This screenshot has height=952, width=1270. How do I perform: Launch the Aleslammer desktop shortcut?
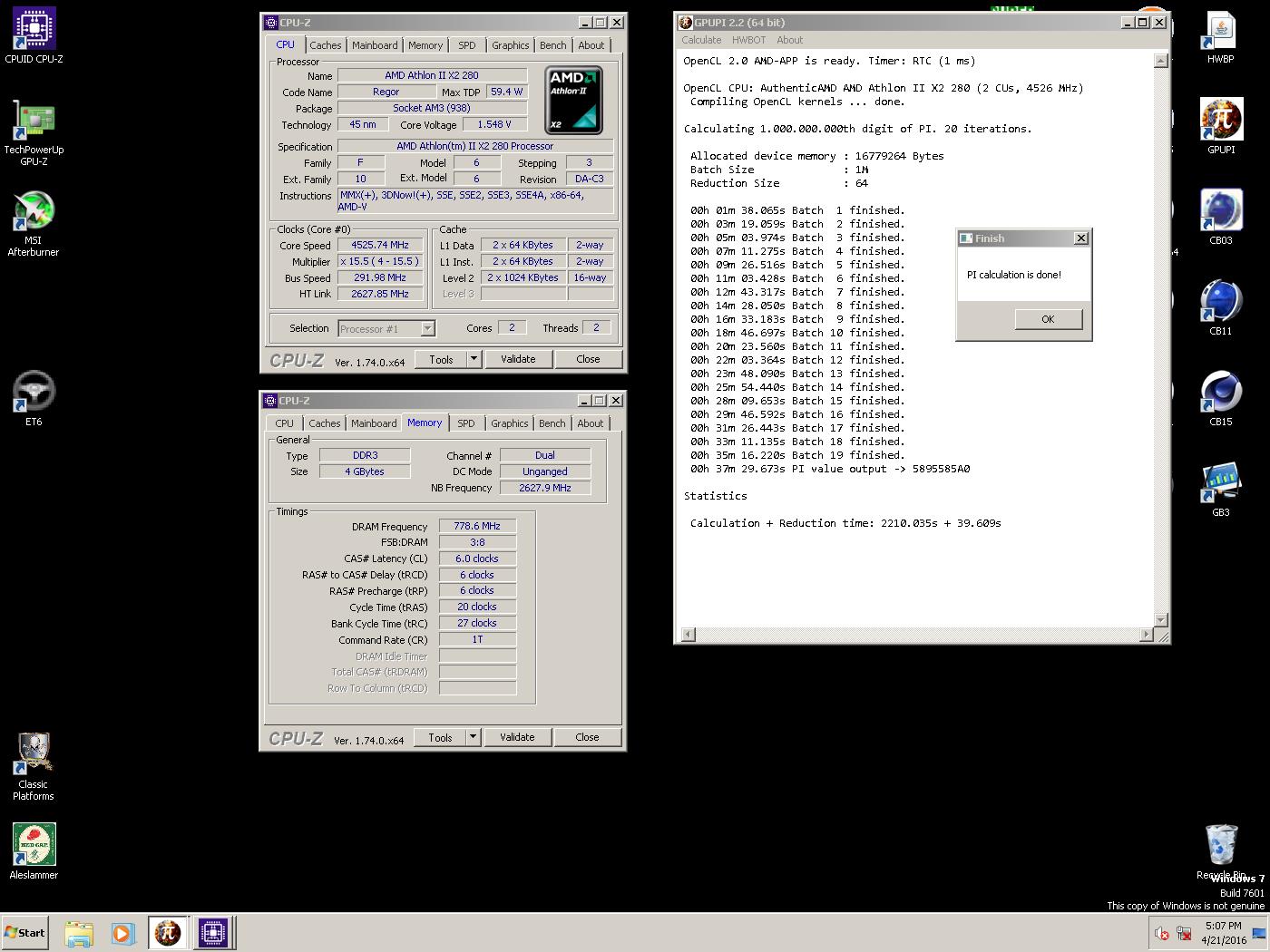[x=34, y=851]
